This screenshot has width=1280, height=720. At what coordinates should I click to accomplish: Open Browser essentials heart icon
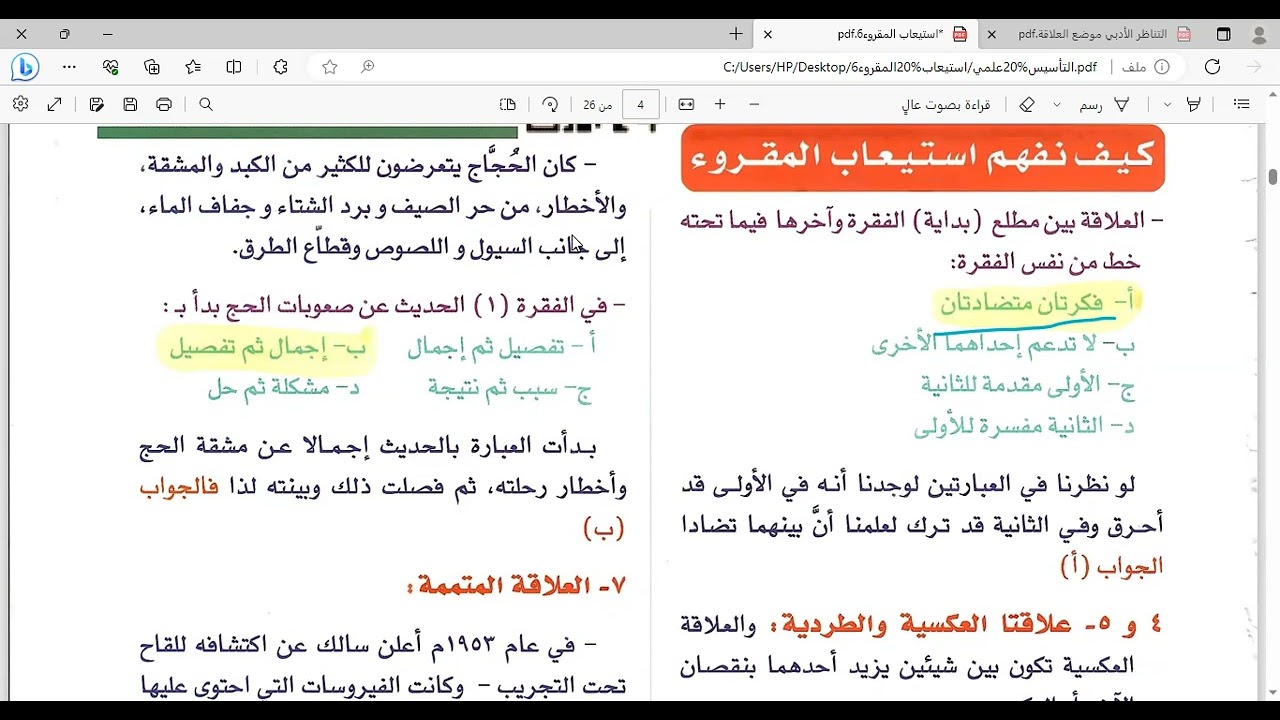tap(111, 67)
